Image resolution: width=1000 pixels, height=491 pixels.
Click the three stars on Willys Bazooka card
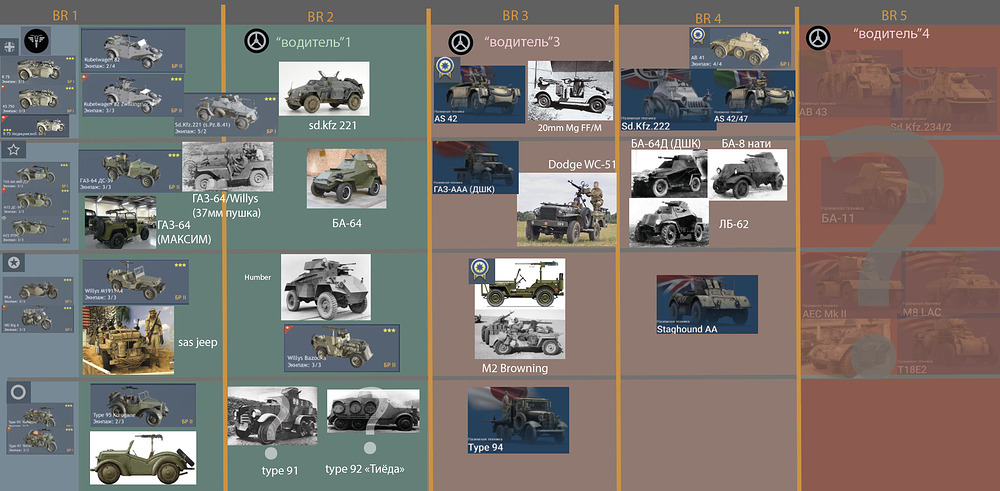coord(390,331)
